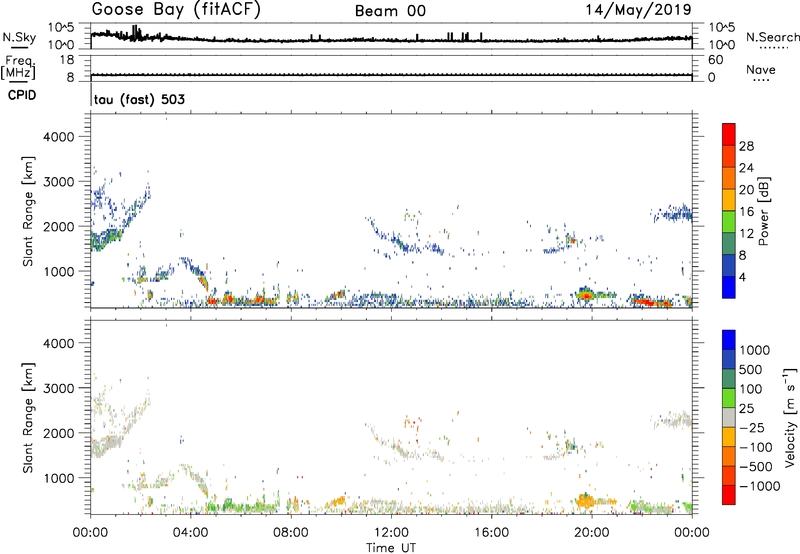Click the "Nave" label
Viewport: 800px width, 554px height.
pyautogui.click(x=761, y=69)
